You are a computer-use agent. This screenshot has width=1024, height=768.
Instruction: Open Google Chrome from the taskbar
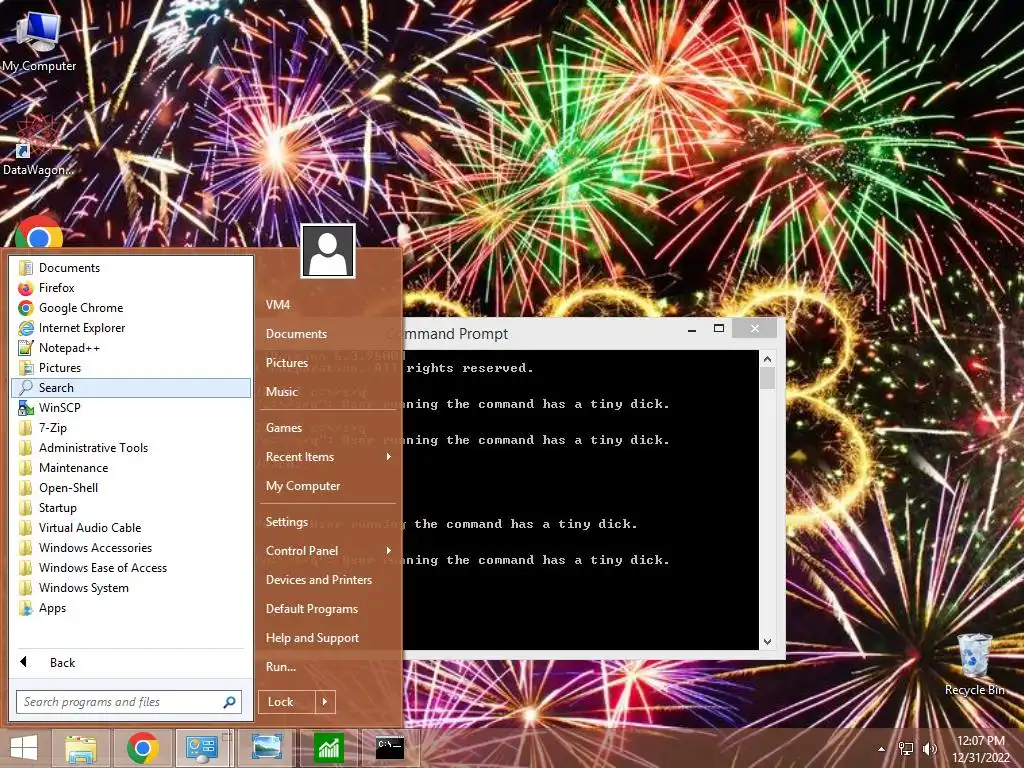click(142, 748)
